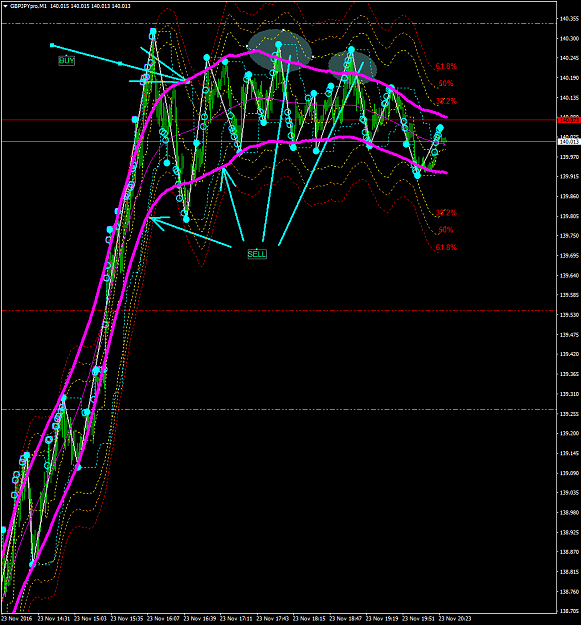Click the upper 61.8% Fibonacci label

(446, 66)
